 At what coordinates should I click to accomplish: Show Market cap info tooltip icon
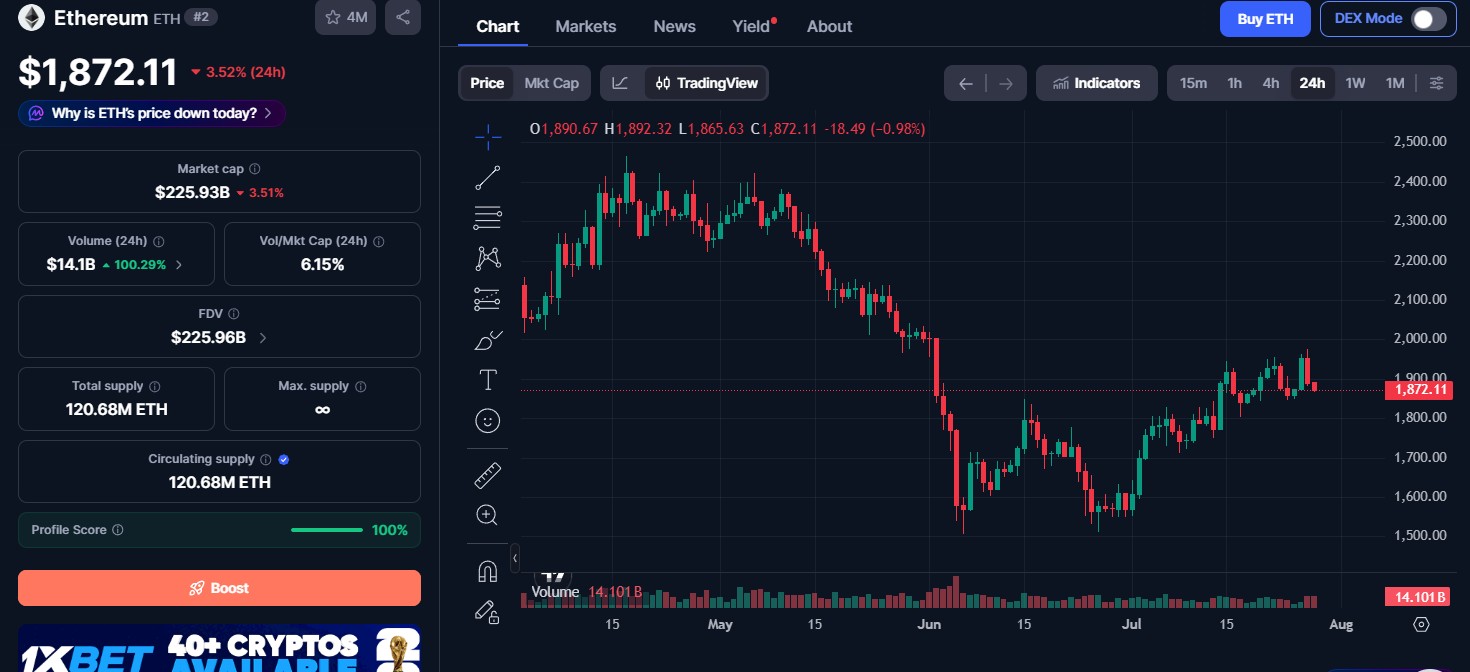(x=255, y=170)
